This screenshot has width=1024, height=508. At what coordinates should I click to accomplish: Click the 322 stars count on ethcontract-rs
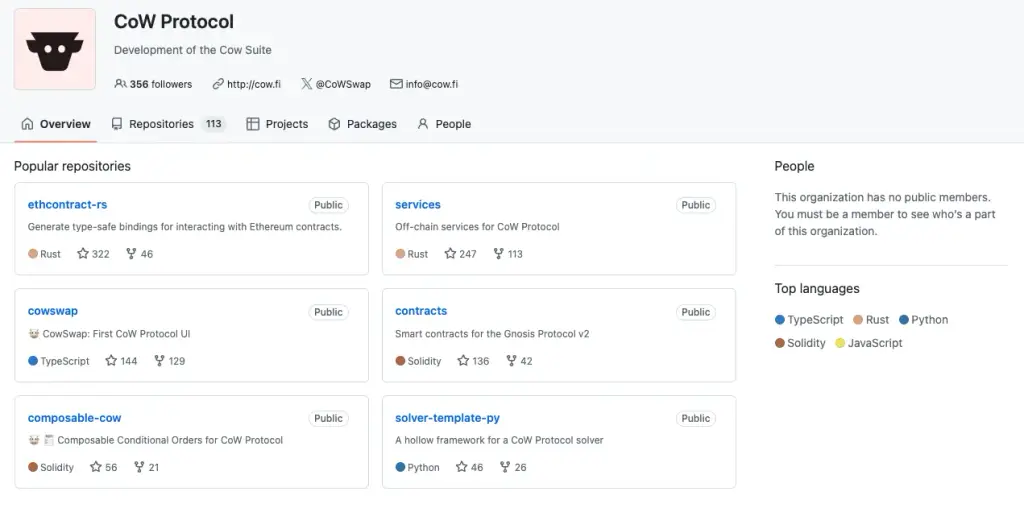tap(101, 254)
